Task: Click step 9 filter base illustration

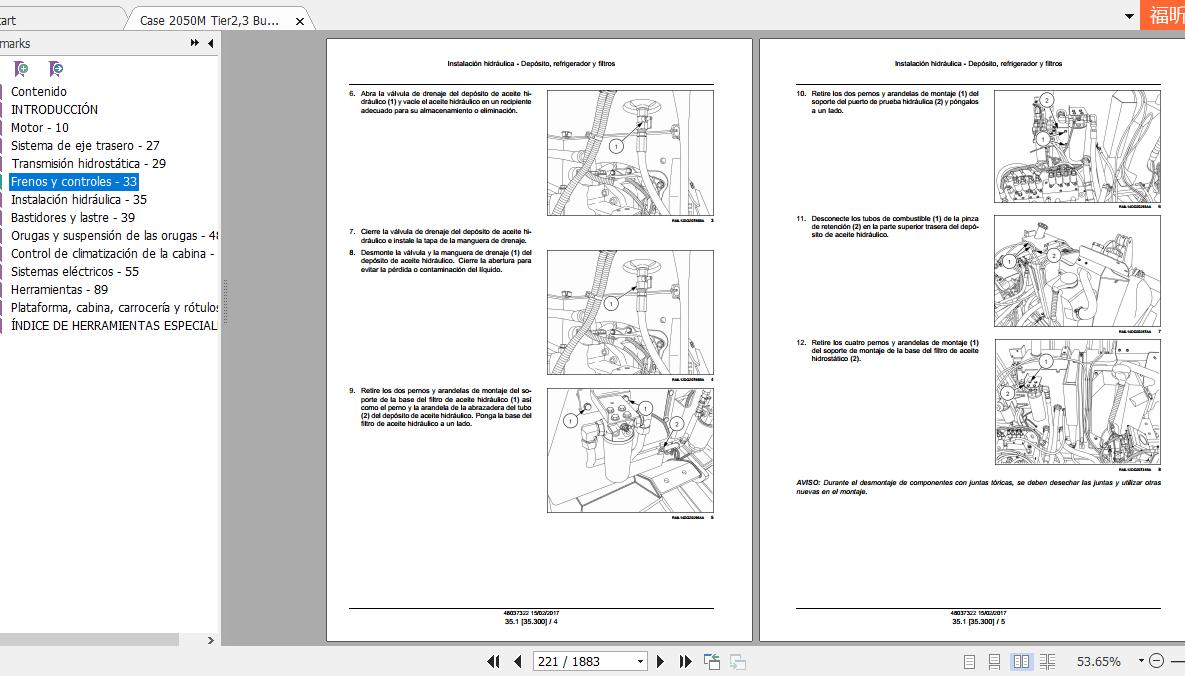Action: (x=630, y=450)
